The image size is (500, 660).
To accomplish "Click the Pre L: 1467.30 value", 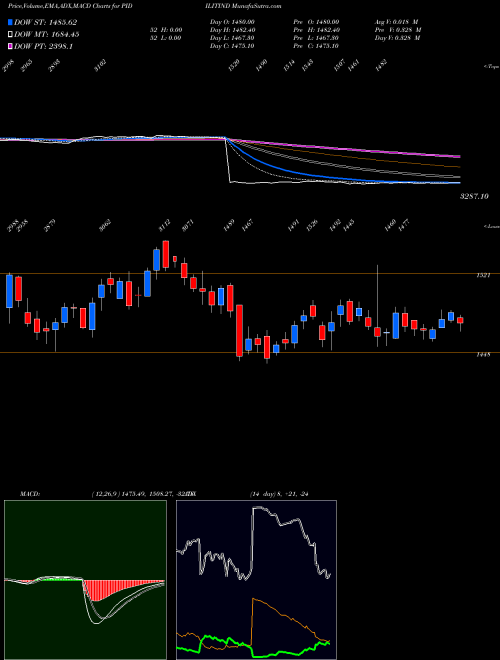I will 316,38.
